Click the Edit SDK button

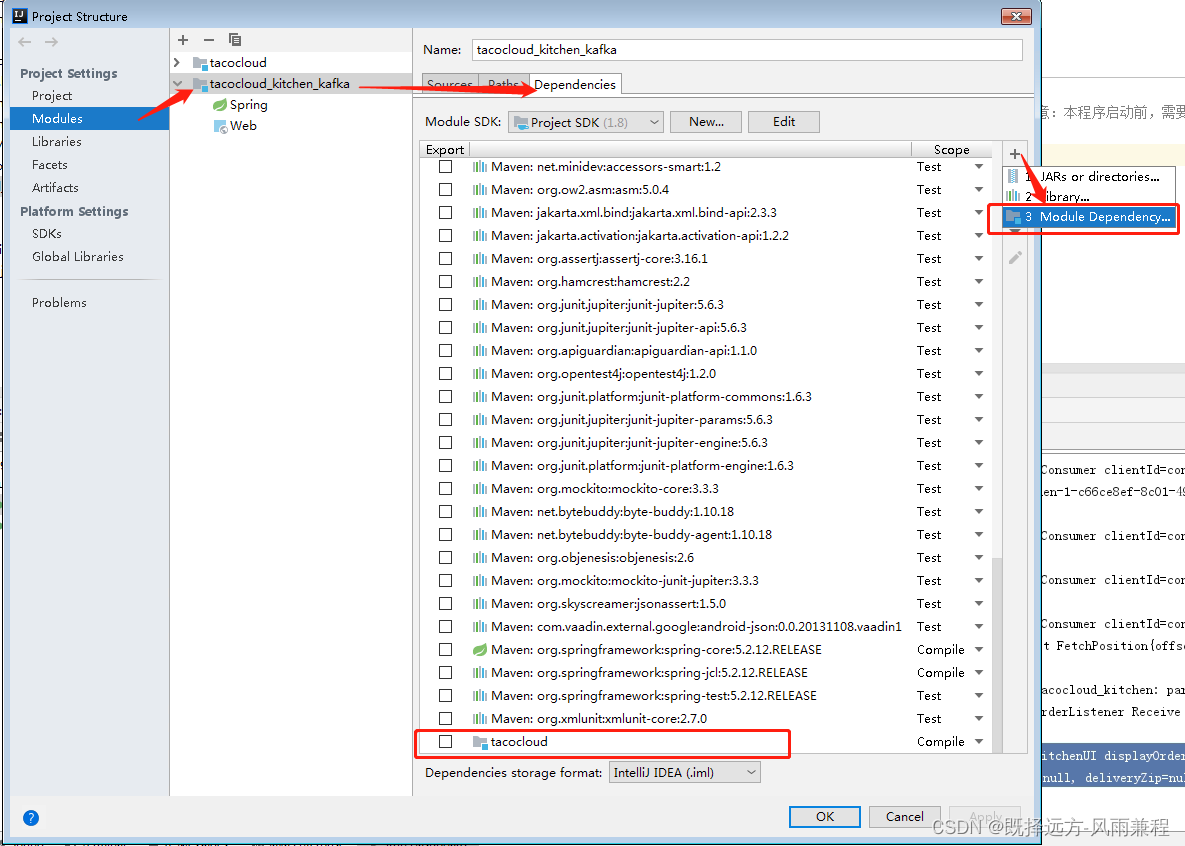(784, 122)
